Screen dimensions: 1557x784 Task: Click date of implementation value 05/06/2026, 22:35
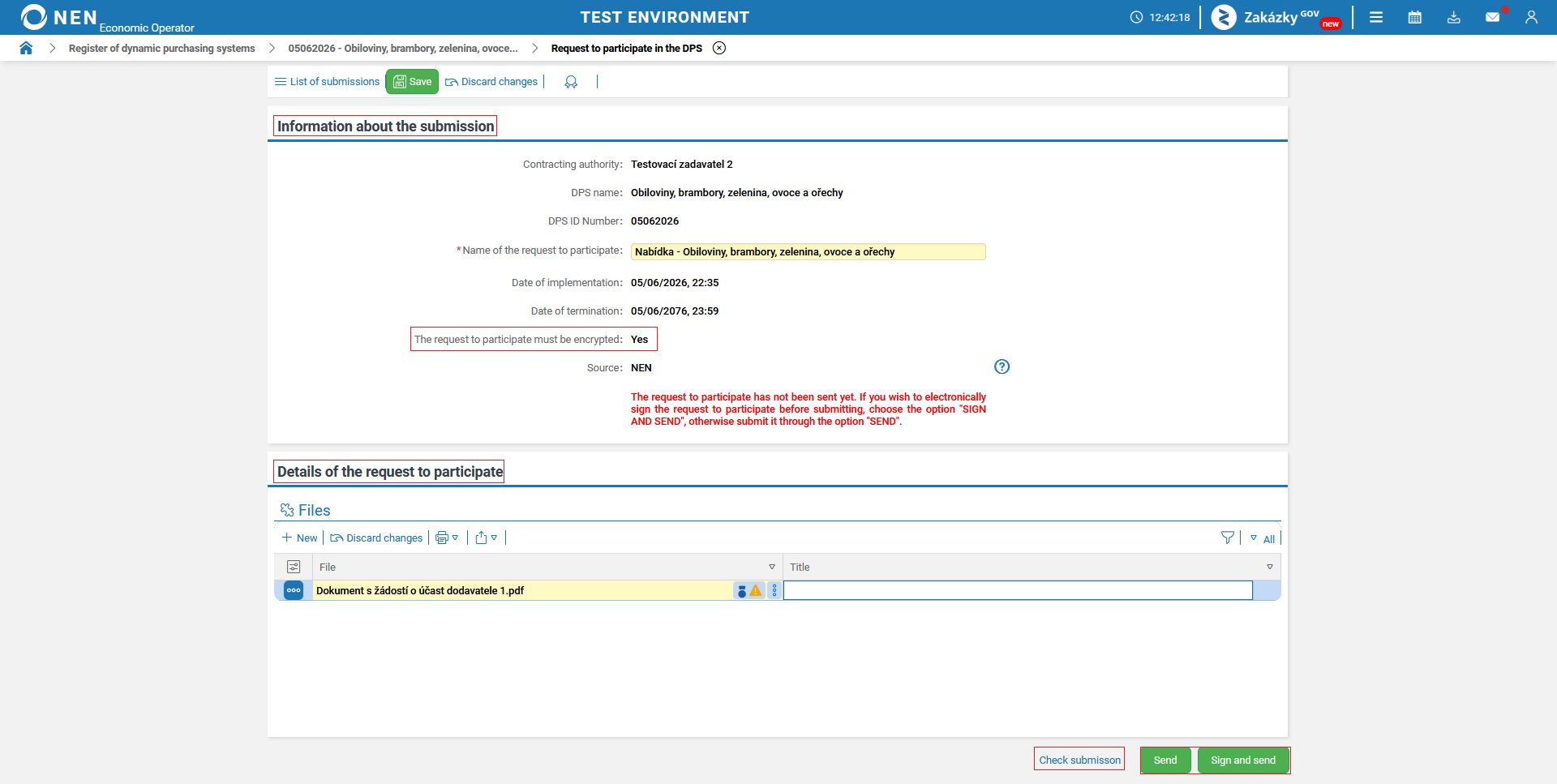click(675, 282)
